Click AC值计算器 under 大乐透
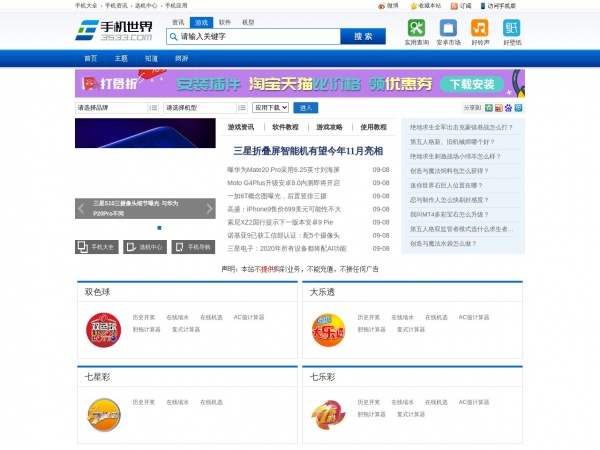This screenshot has width=600, height=450. [474, 317]
